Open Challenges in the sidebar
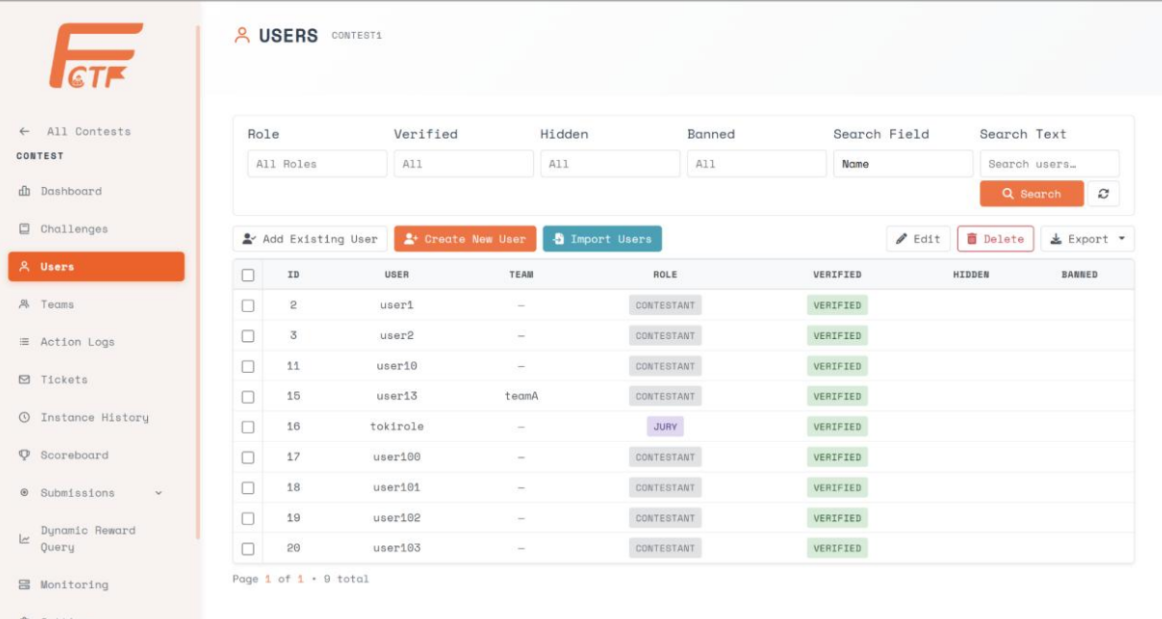Image resolution: width=1162 pixels, height=619 pixels. [x=96, y=229]
